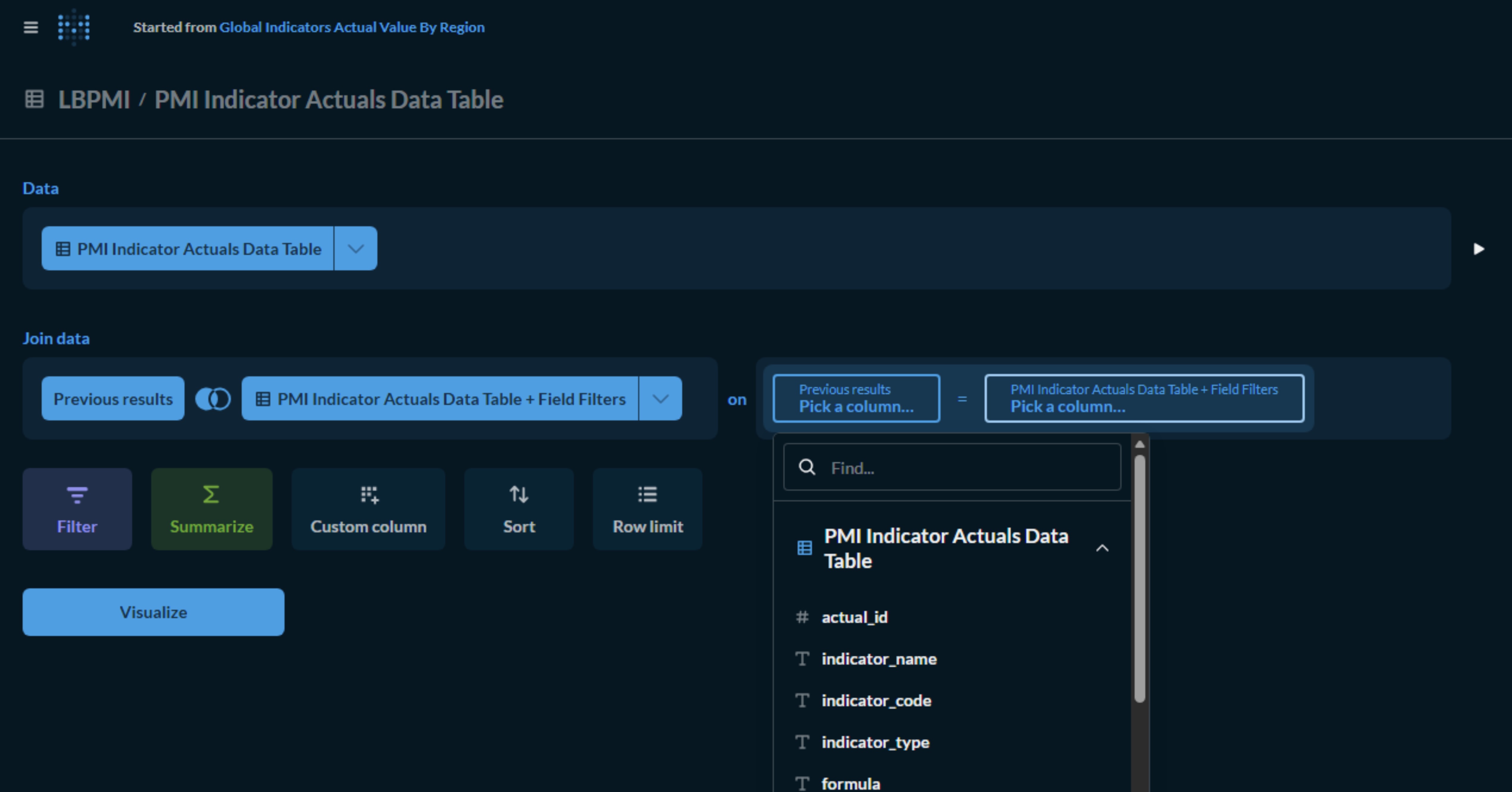Open Global Indicators Actual Value By Region link
This screenshot has width=1512, height=792.
coord(352,28)
